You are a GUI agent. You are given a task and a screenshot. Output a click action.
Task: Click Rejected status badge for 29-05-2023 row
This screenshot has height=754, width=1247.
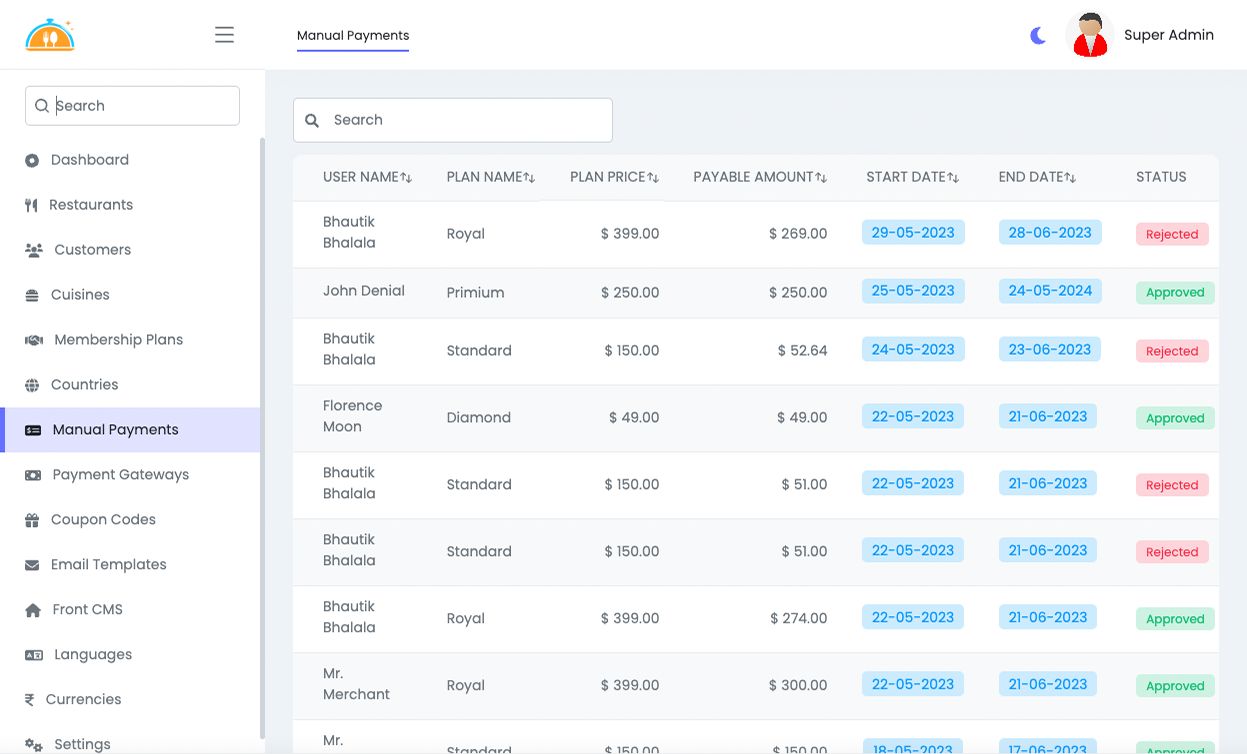point(1172,234)
